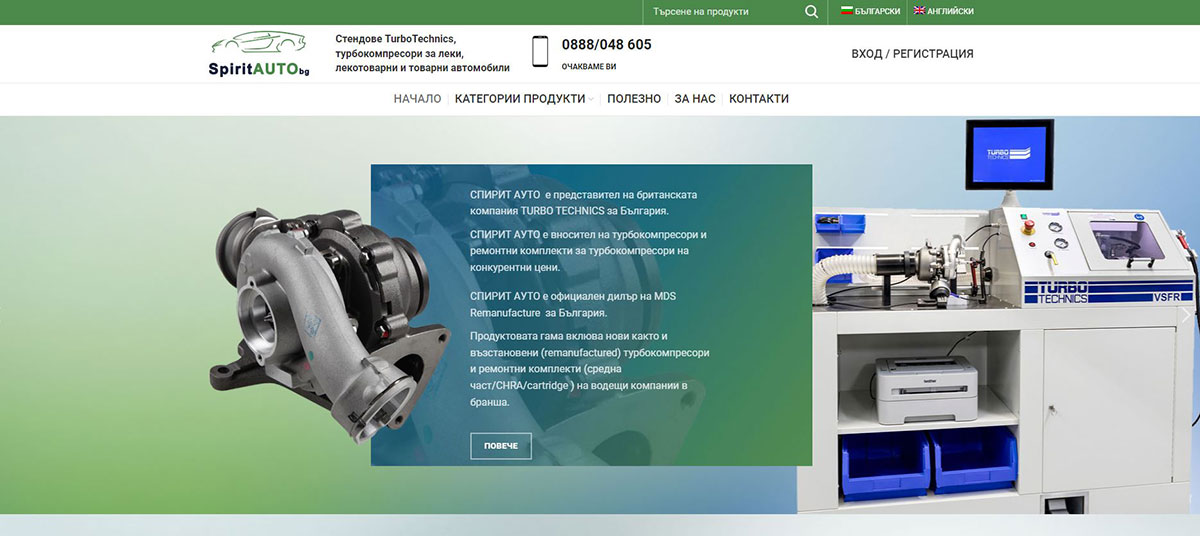Open the ПОЛЕЗНО menu item
The image size is (1200, 560).
pyautogui.click(x=634, y=99)
